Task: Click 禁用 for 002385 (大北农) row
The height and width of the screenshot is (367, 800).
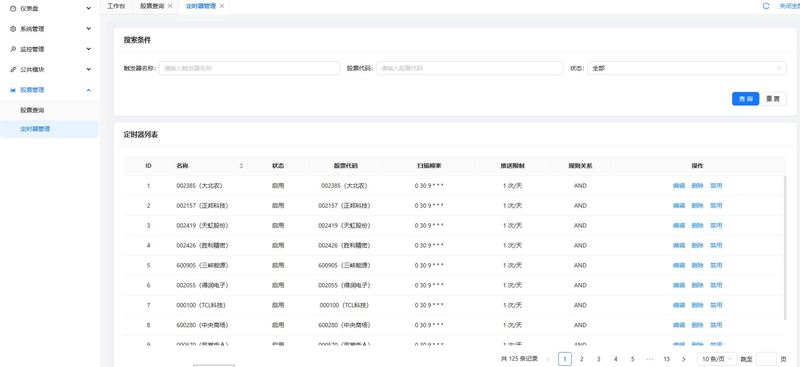Action: point(716,186)
